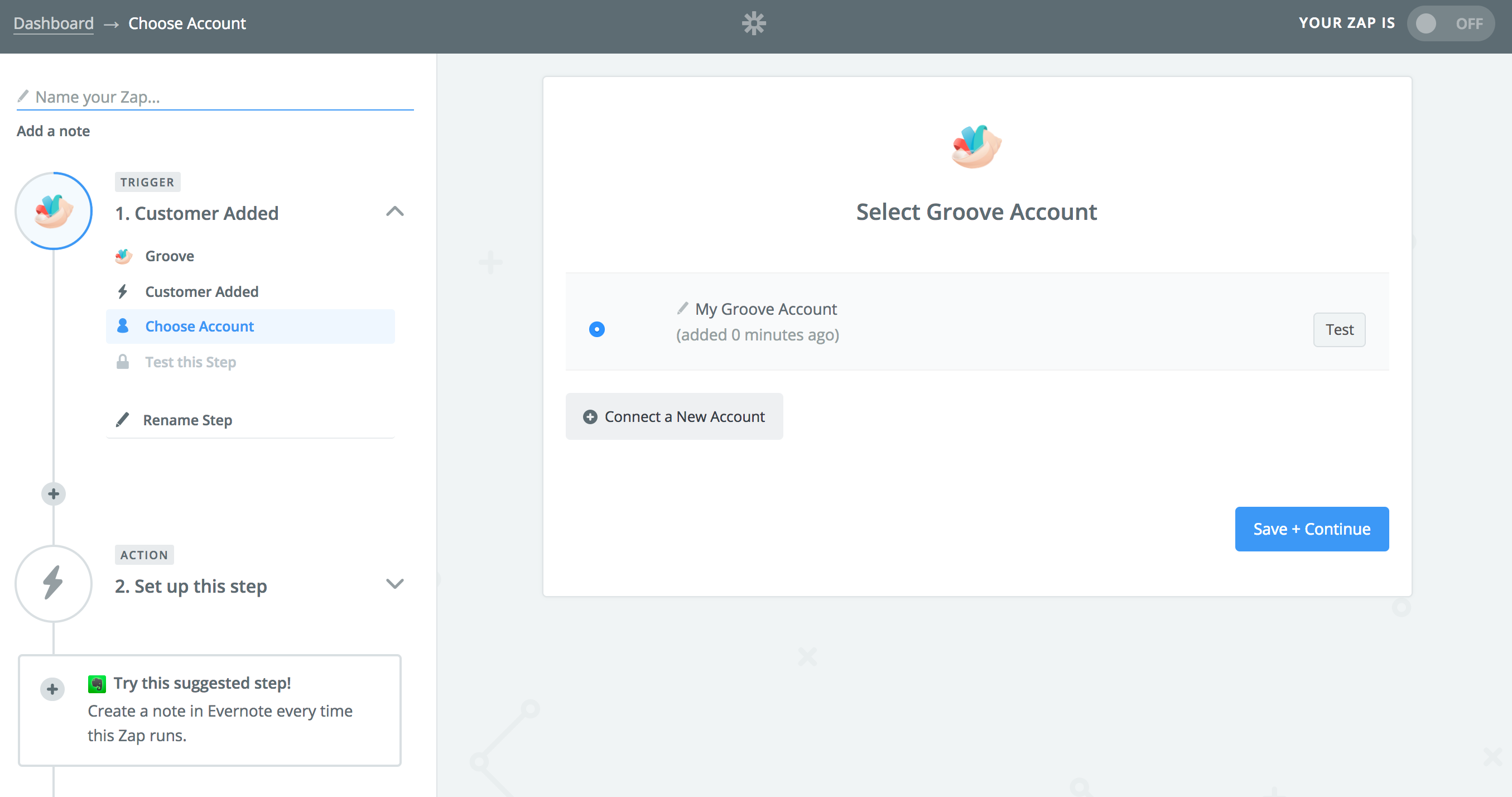Click the Test button for Groove account

pyautogui.click(x=1339, y=329)
